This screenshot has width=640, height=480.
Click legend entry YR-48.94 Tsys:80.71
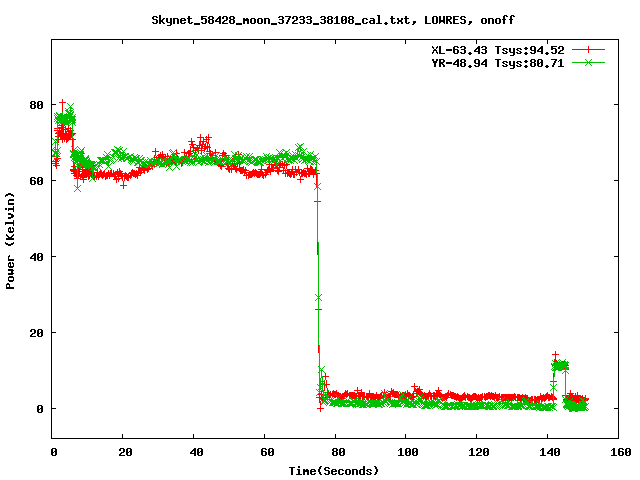(x=498, y=63)
